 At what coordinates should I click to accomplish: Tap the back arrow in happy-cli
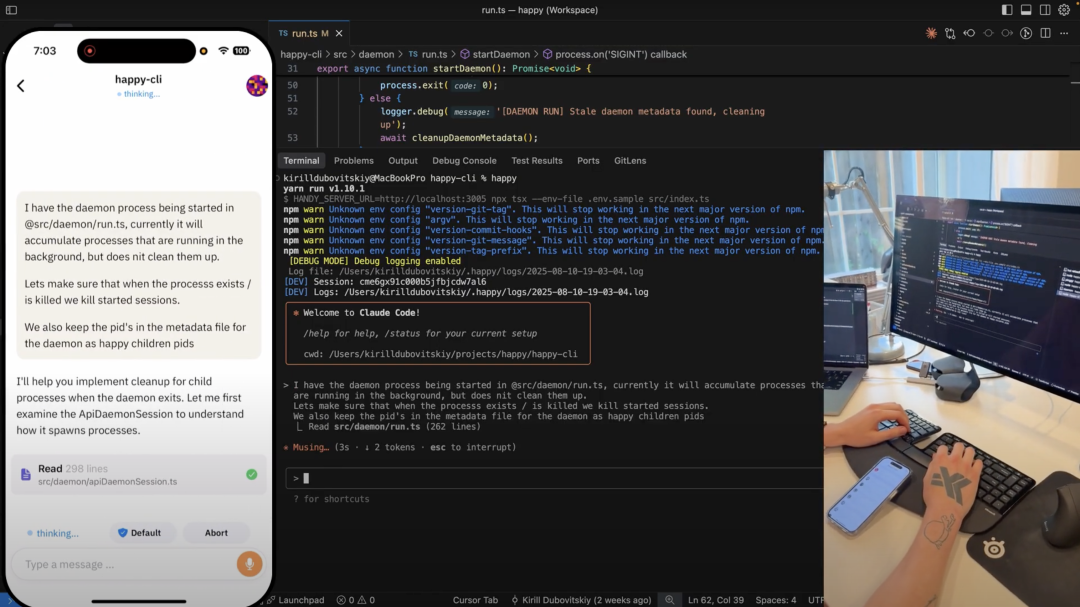tap(20, 85)
